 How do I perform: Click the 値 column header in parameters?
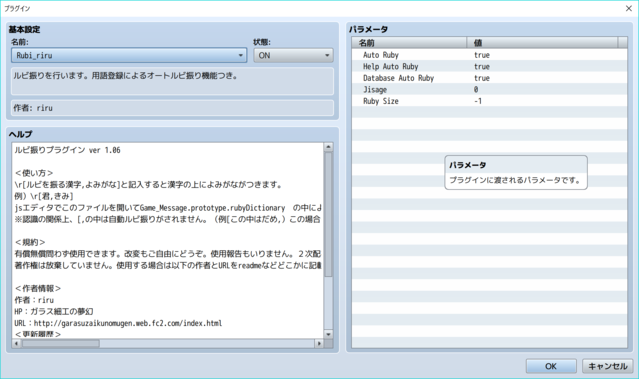[542, 42]
